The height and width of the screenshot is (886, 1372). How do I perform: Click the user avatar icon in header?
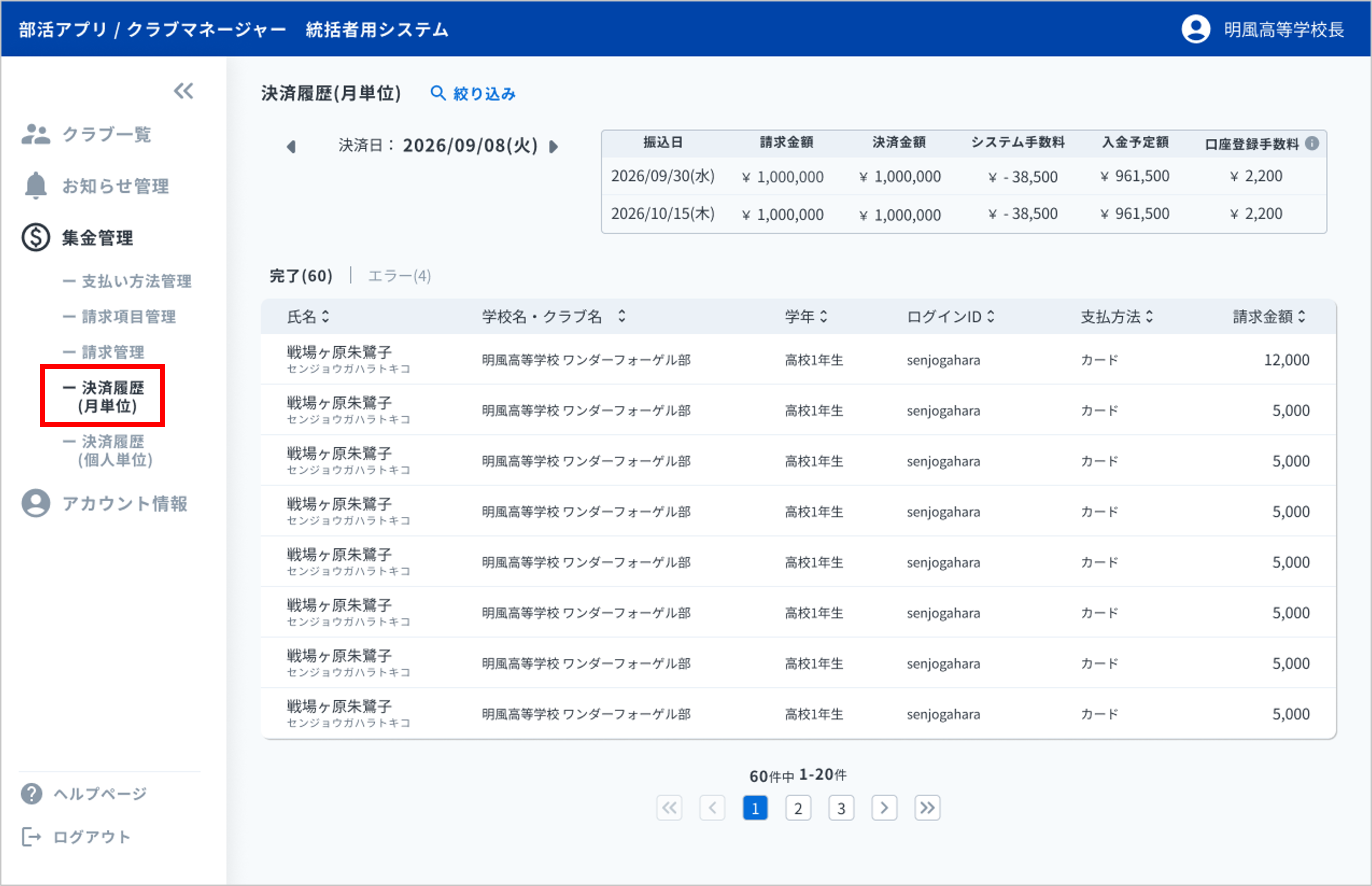coord(1195,29)
